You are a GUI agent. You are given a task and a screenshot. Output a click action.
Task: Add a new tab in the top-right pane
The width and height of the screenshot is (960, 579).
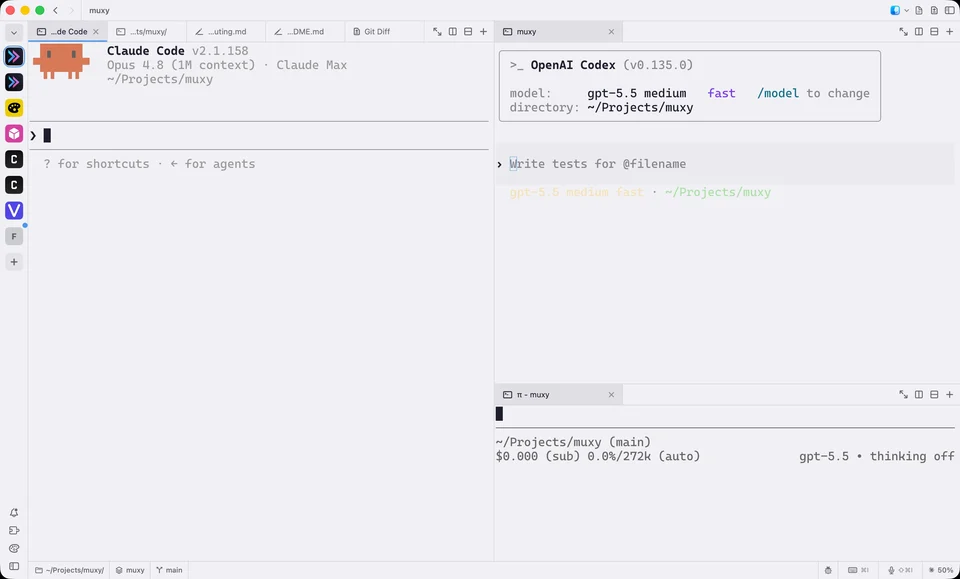950,32
